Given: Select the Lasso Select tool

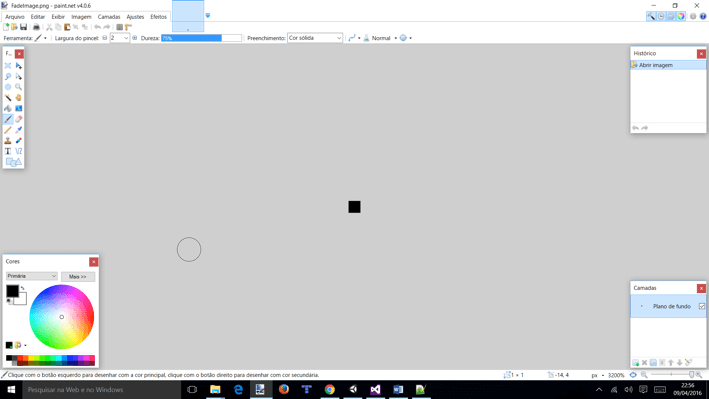Looking at the screenshot, I should (x=8, y=76).
